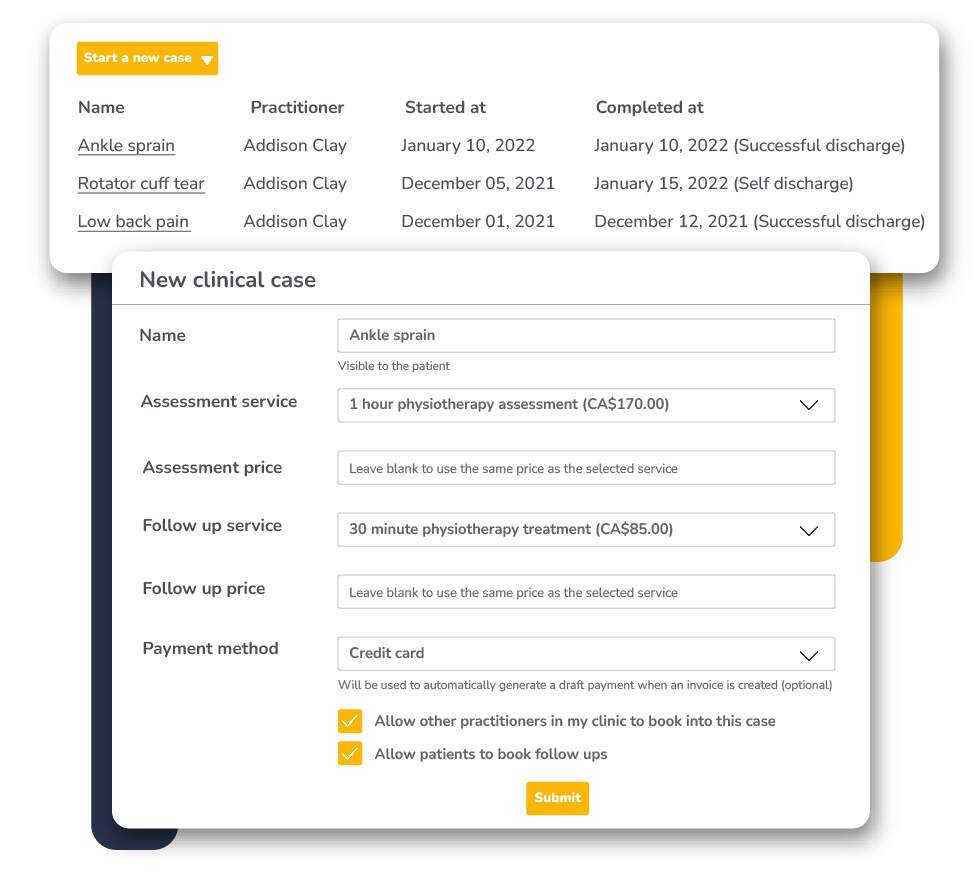Open the Ankle sprain case link
Viewport: 979px width, 872px height.
click(x=126, y=146)
